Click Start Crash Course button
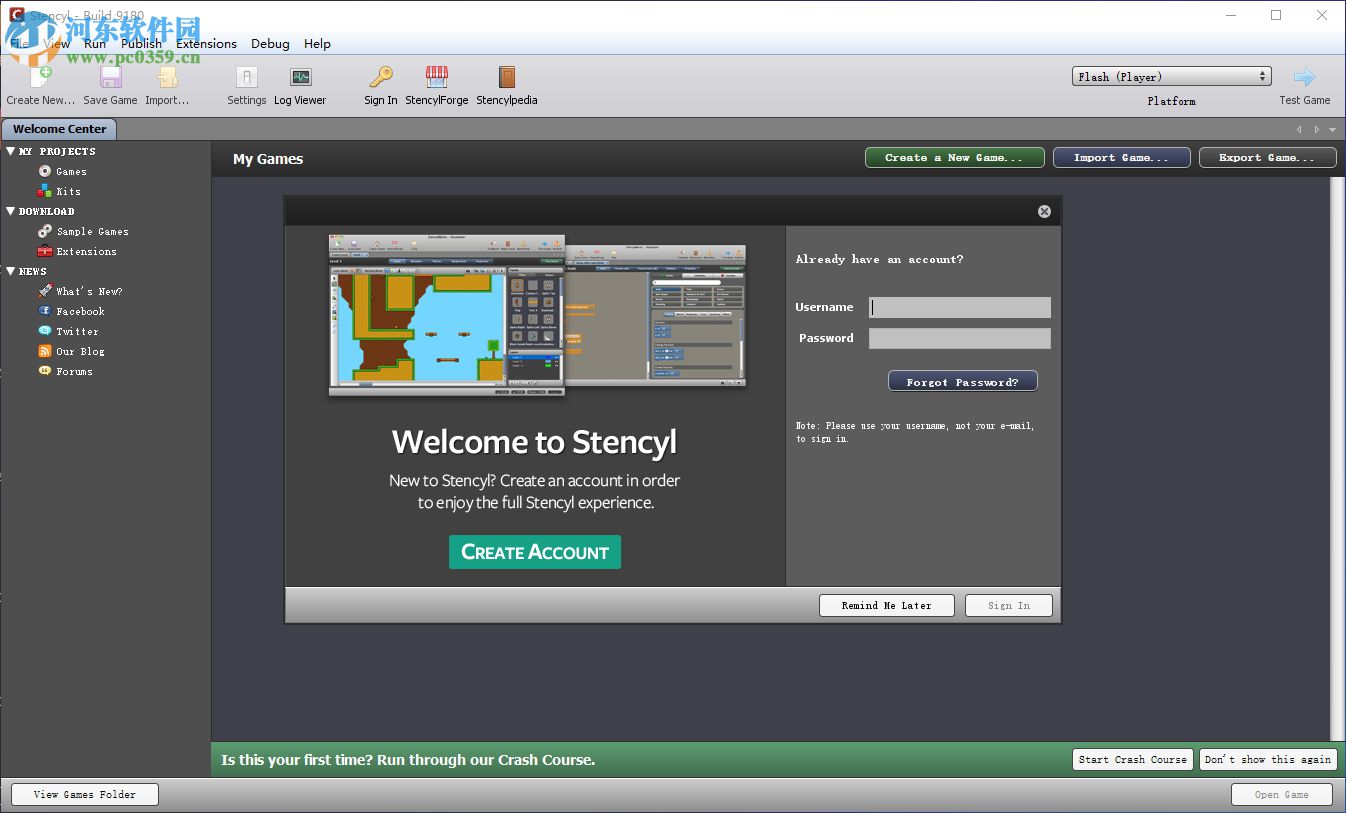 1133,760
